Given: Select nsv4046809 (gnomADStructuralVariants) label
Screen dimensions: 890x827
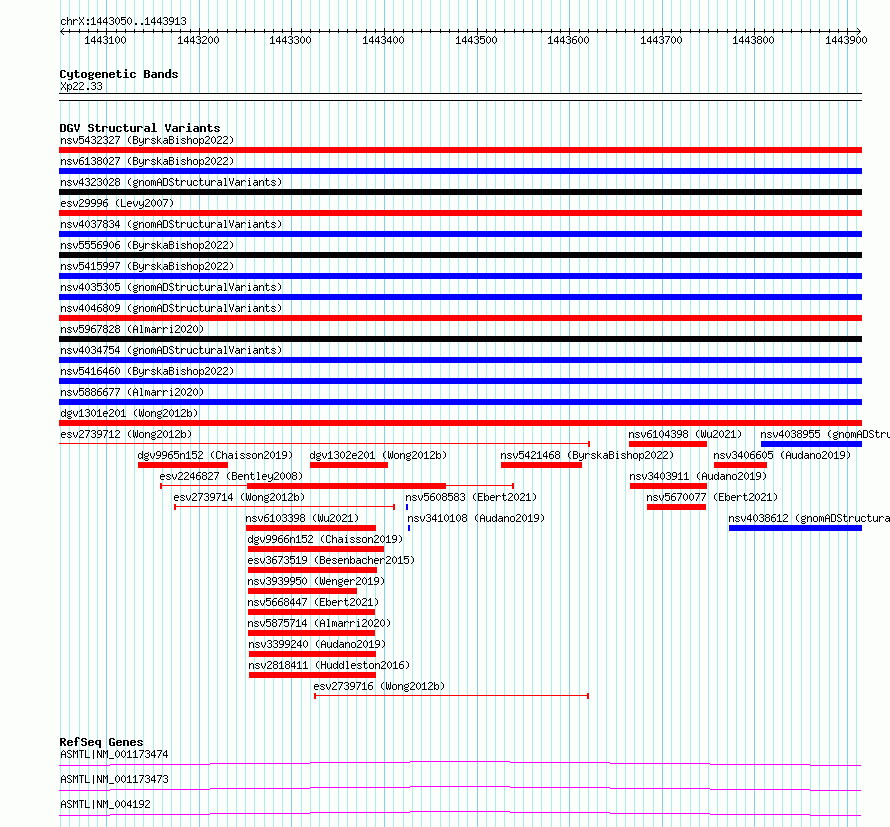Looking at the screenshot, I should pyautogui.click(x=171, y=308).
